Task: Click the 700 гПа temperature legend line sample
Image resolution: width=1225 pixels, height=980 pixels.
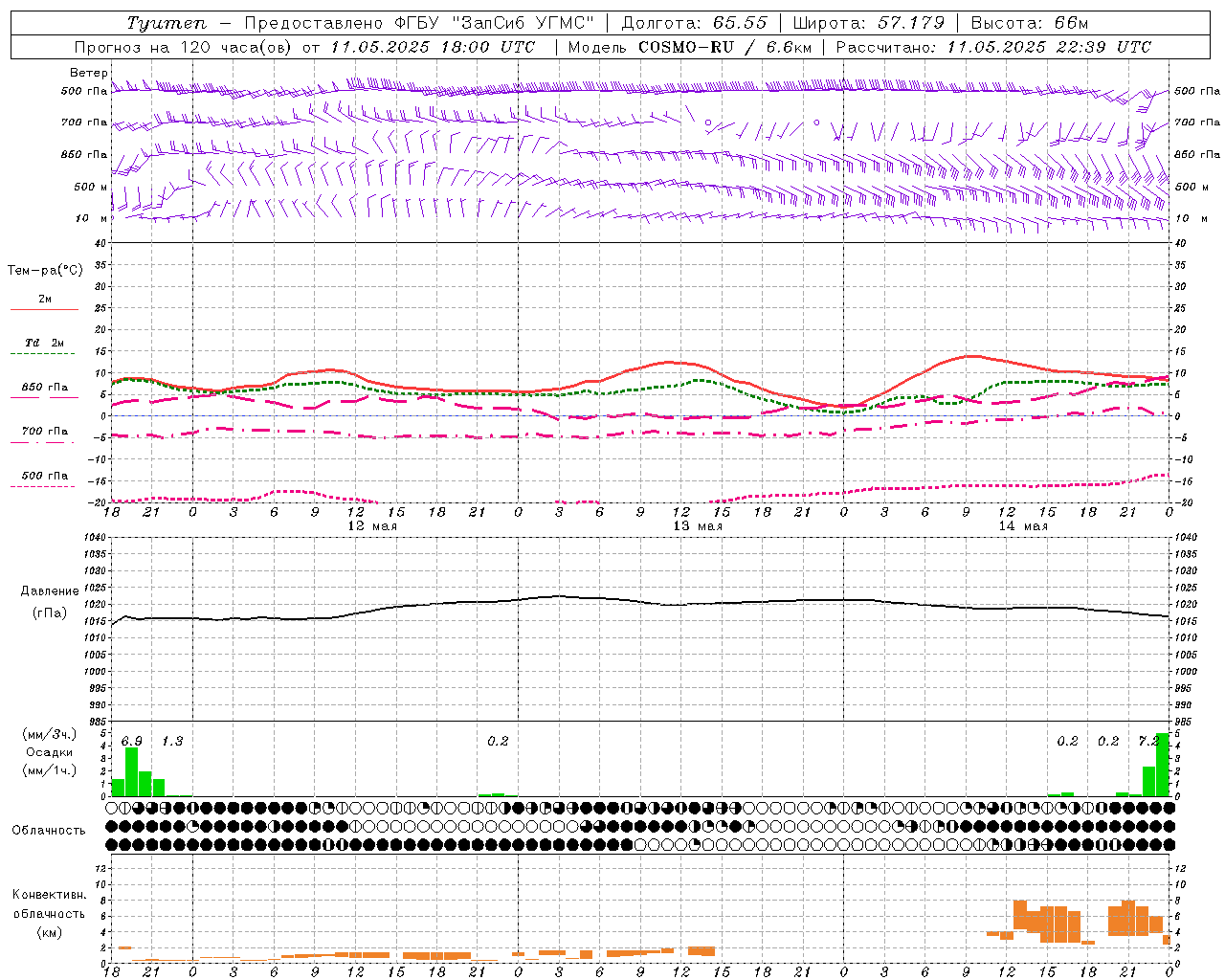Action: (44, 442)
